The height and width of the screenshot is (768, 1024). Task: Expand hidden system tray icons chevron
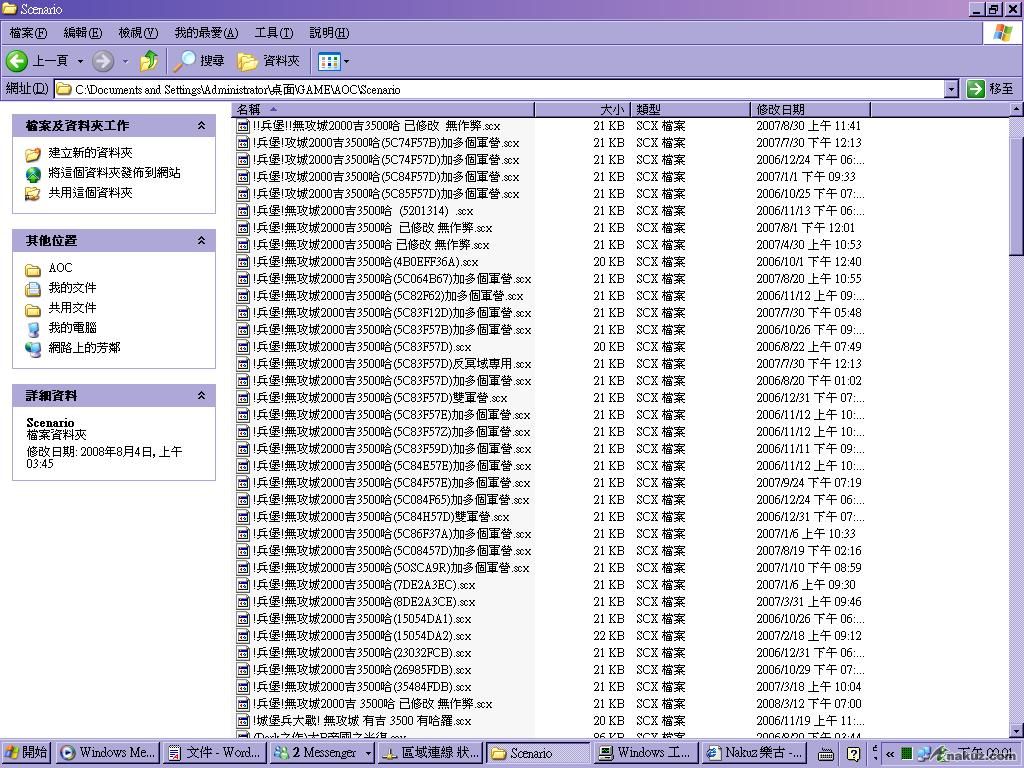pyautogui.click(x=889, y=754)
